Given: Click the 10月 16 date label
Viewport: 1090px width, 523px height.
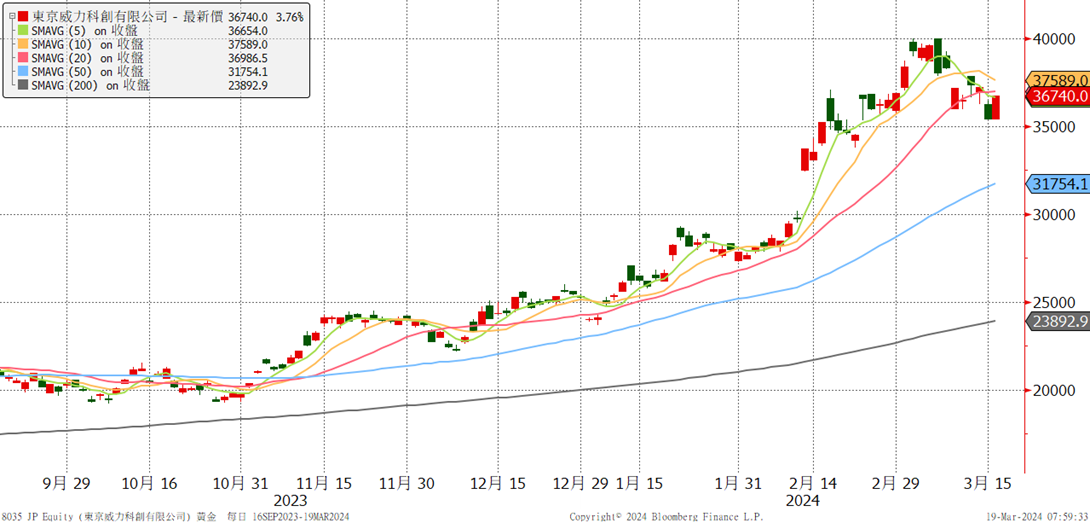Looking at the screenshot, I should [148, 483].
